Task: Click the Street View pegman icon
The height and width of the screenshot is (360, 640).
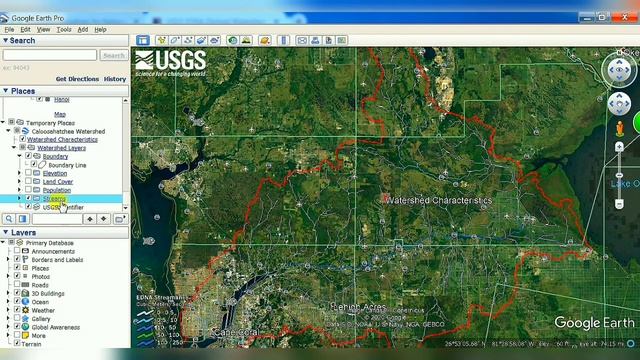Action: 620,129
